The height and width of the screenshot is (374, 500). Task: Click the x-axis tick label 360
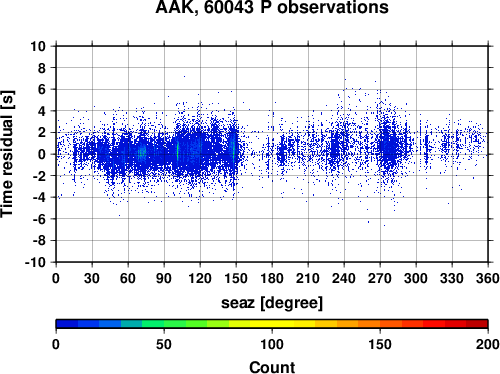coord(488,278)
